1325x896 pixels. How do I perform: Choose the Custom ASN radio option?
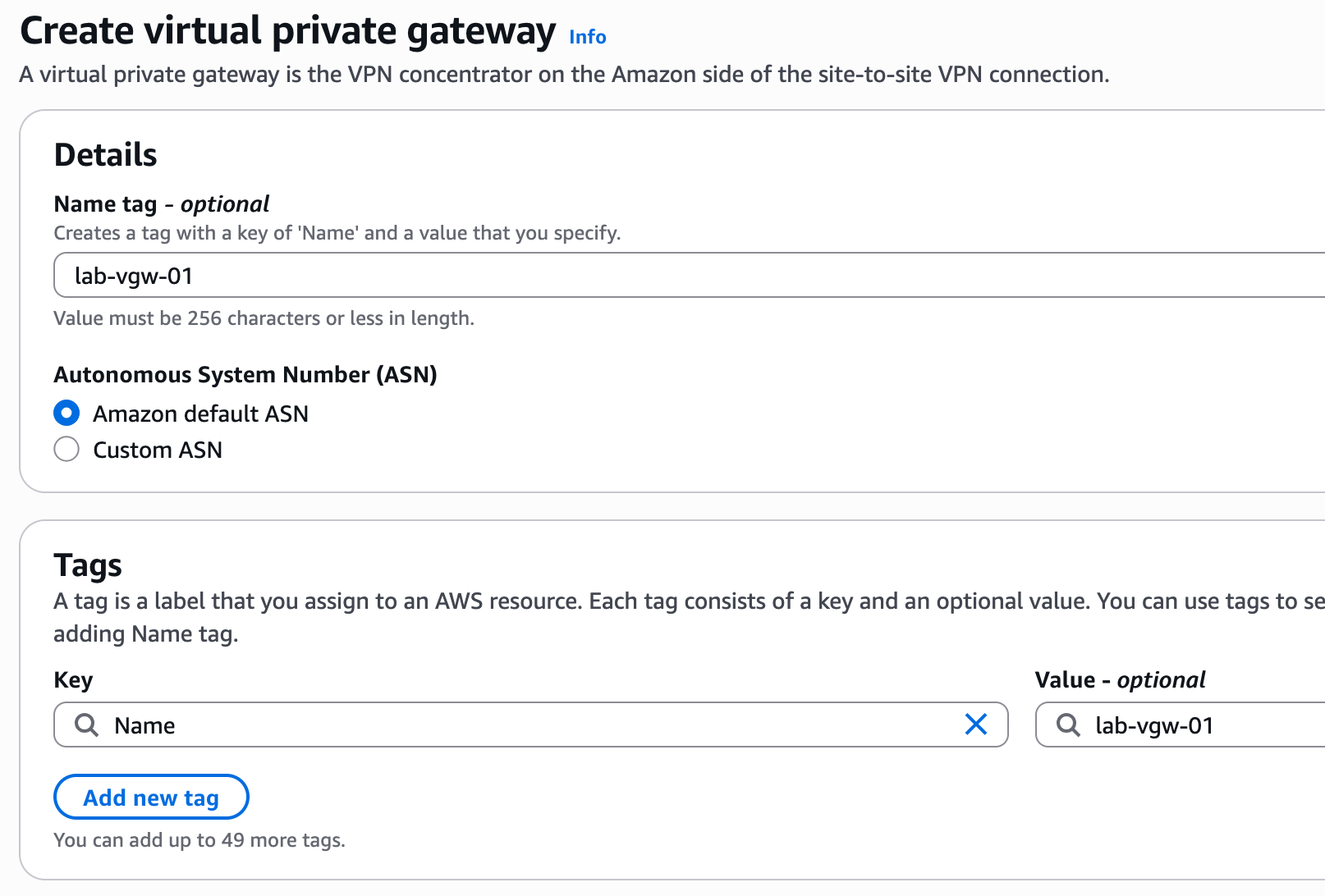[x=66, y=450]
